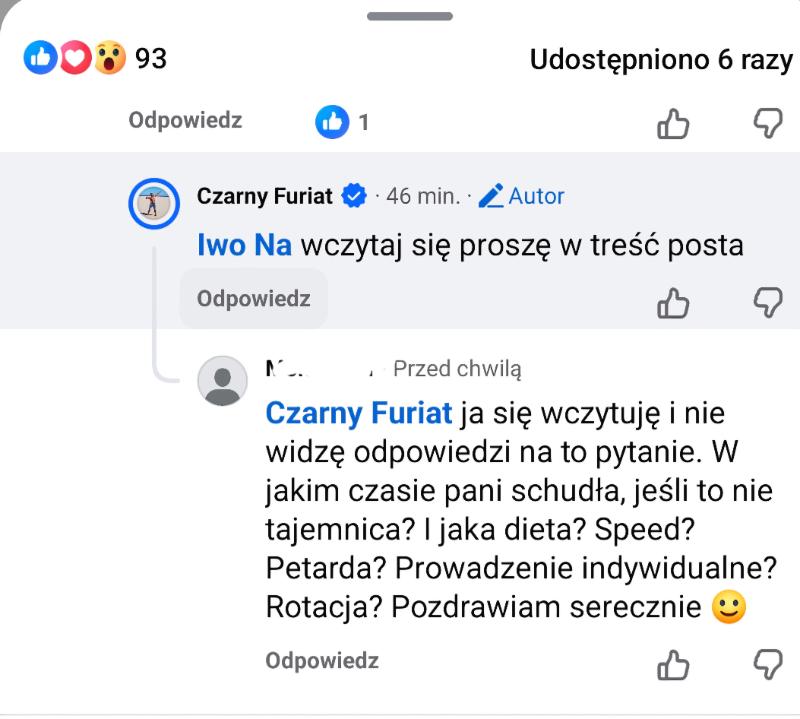
Task: Thumbs up the latest reply comment
Action: pyautogui.click(x=673, y=663)
